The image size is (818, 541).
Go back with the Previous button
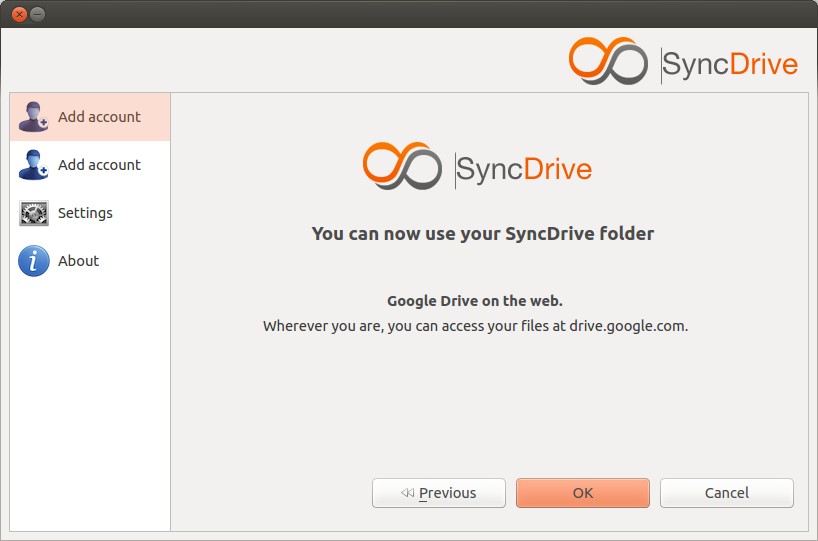click(439, 493)
